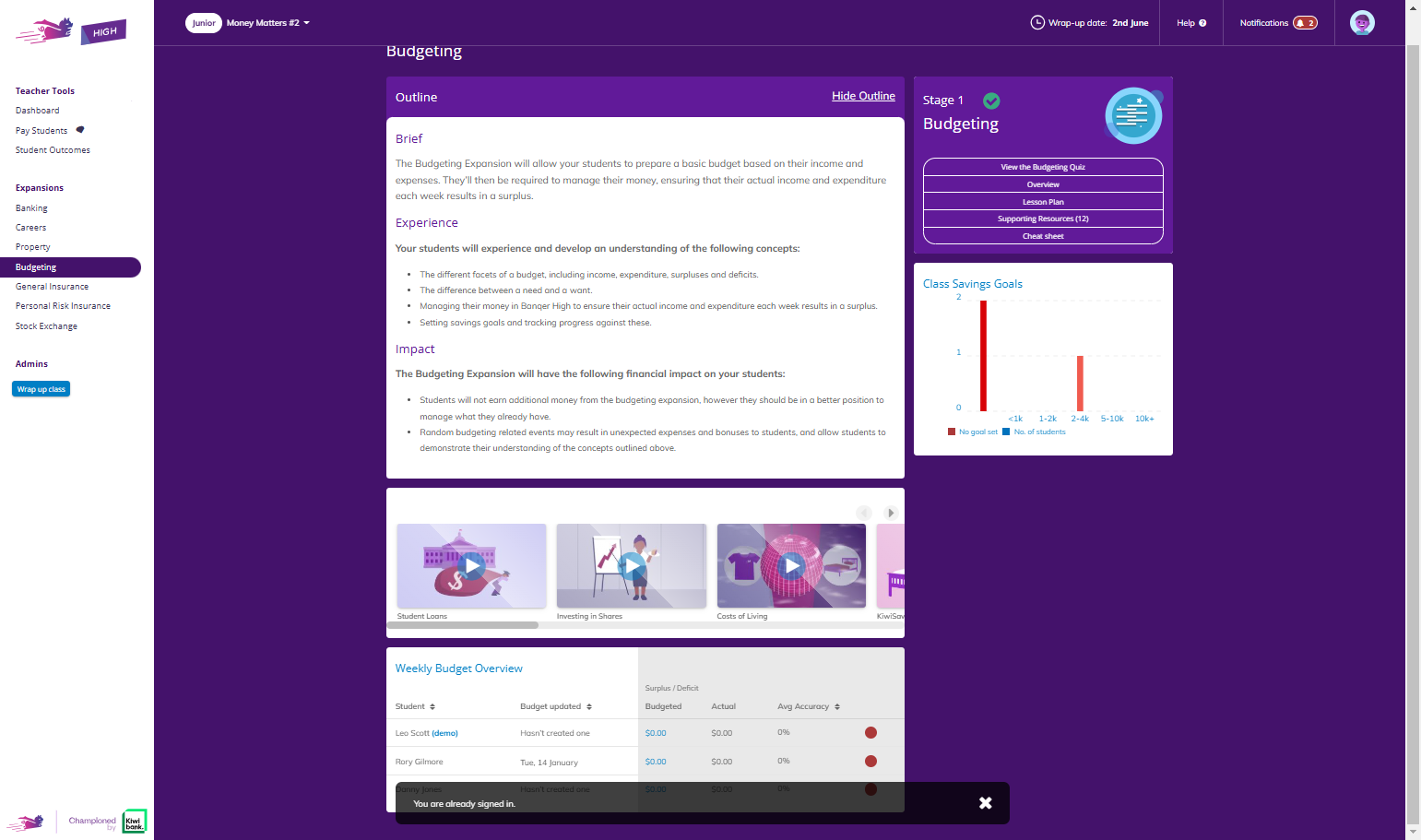Toggle 'No goal set' chart legend
1421x840 pixels.
pos(973,432)
